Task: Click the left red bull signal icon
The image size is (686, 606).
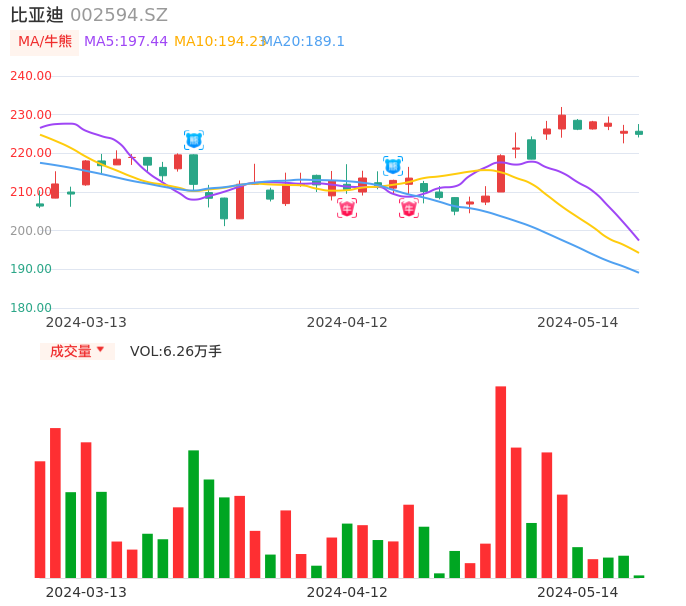Action: (x=347, y=208)
